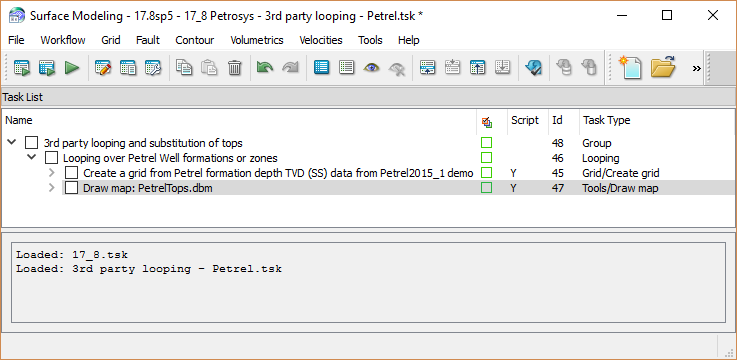The width and height of the screenshot is (737, 360).
Task: Open the Volumetrics menu
Action: (257, 40)
